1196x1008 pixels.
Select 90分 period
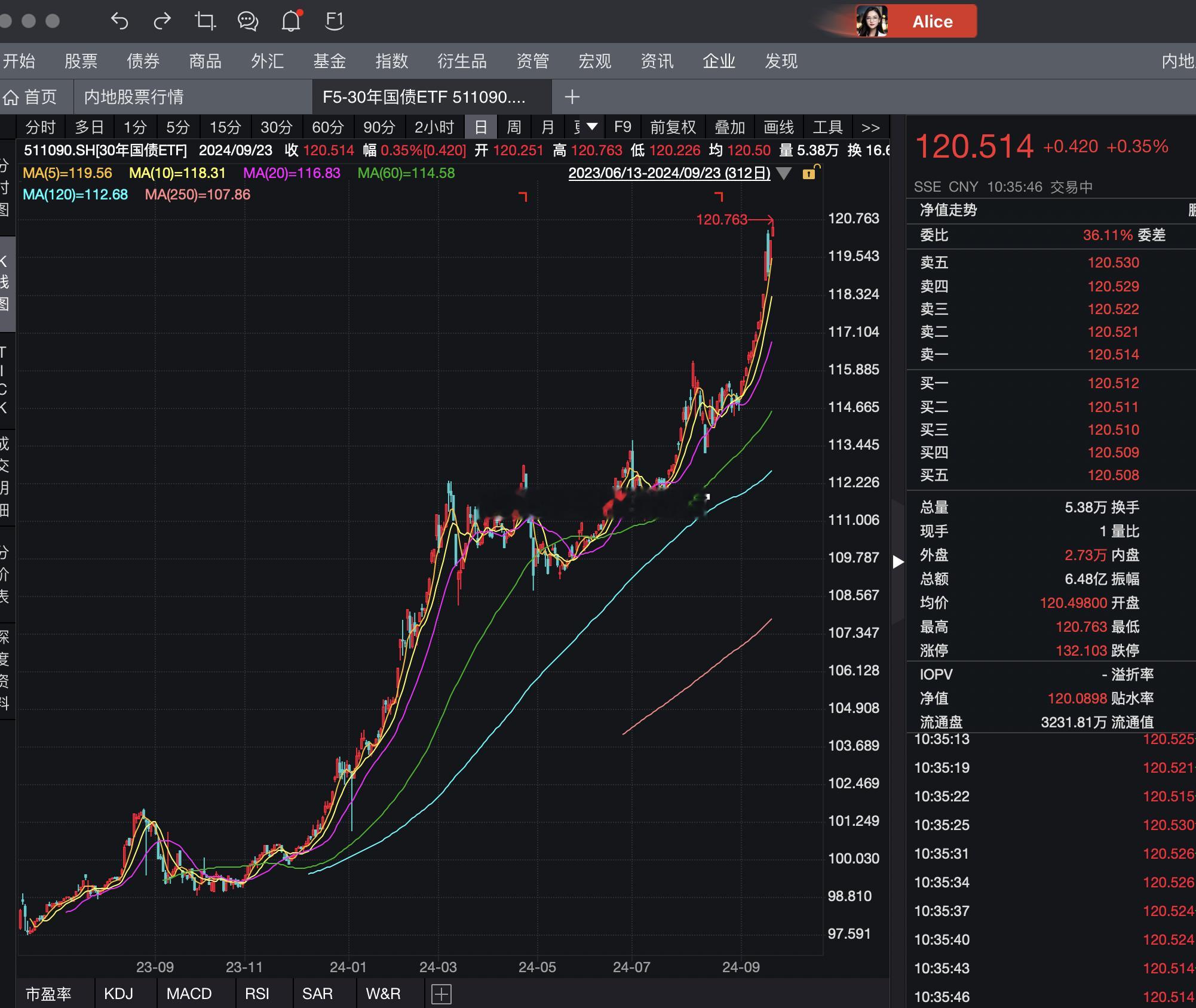(x=379, y=127)
